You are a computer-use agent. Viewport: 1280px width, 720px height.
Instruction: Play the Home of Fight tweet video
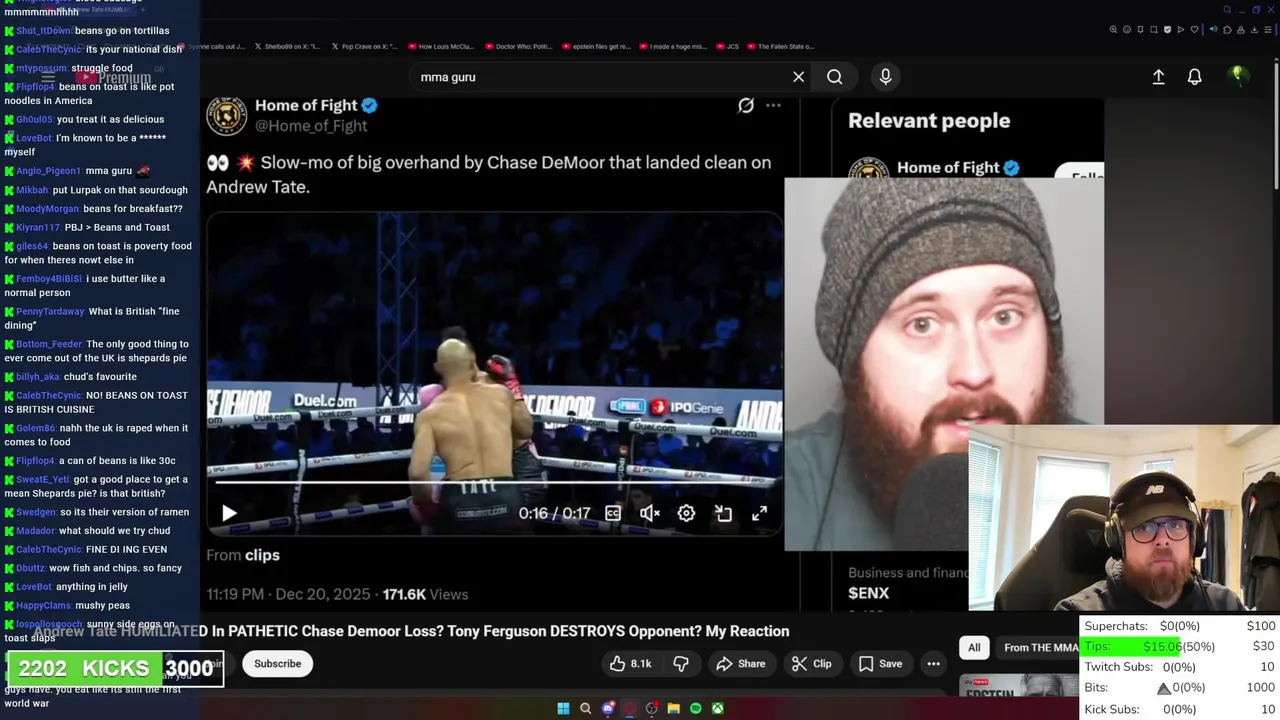tap(229, 513)
